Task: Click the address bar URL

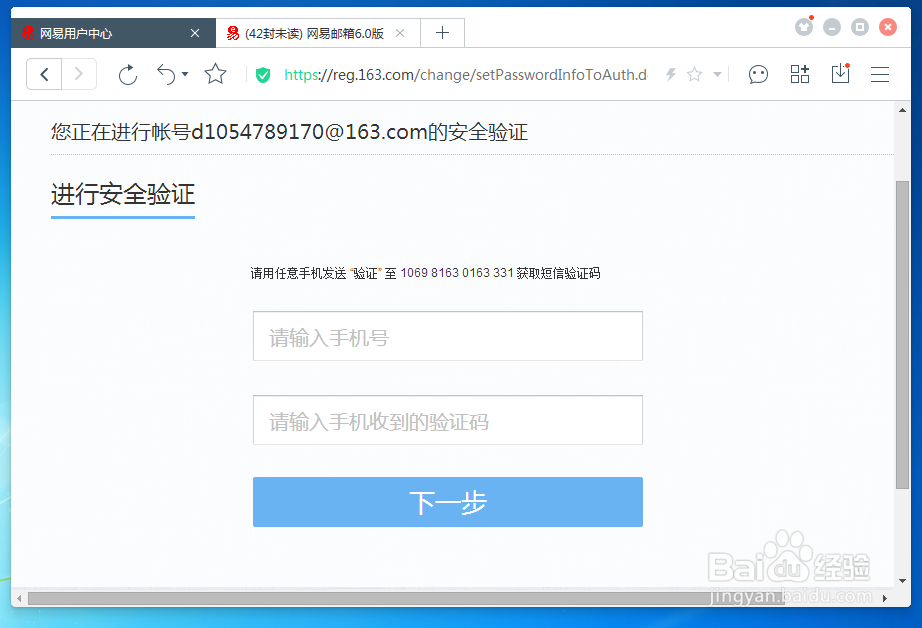Action: pyautogui.click(x=465, y=75)
